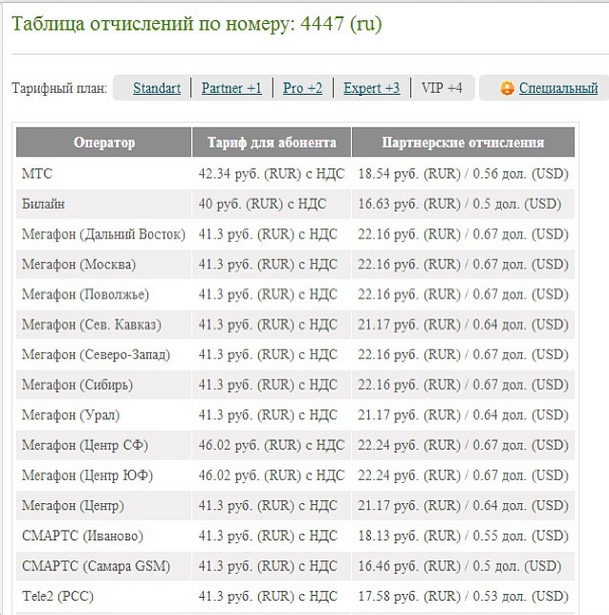
Task: Click Мегафон (Урал) operator cell
Action: (104, 415)
